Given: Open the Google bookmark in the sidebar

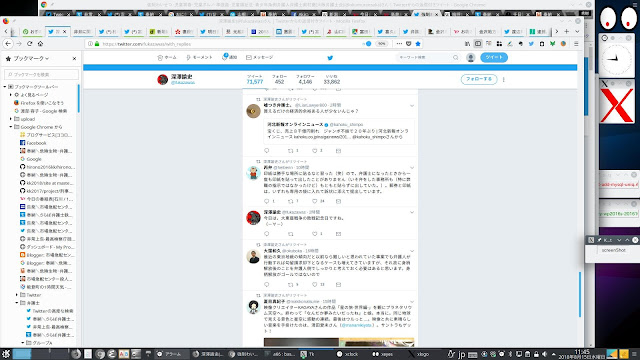Looking at the screenshot, I should (x=34, y=159).
